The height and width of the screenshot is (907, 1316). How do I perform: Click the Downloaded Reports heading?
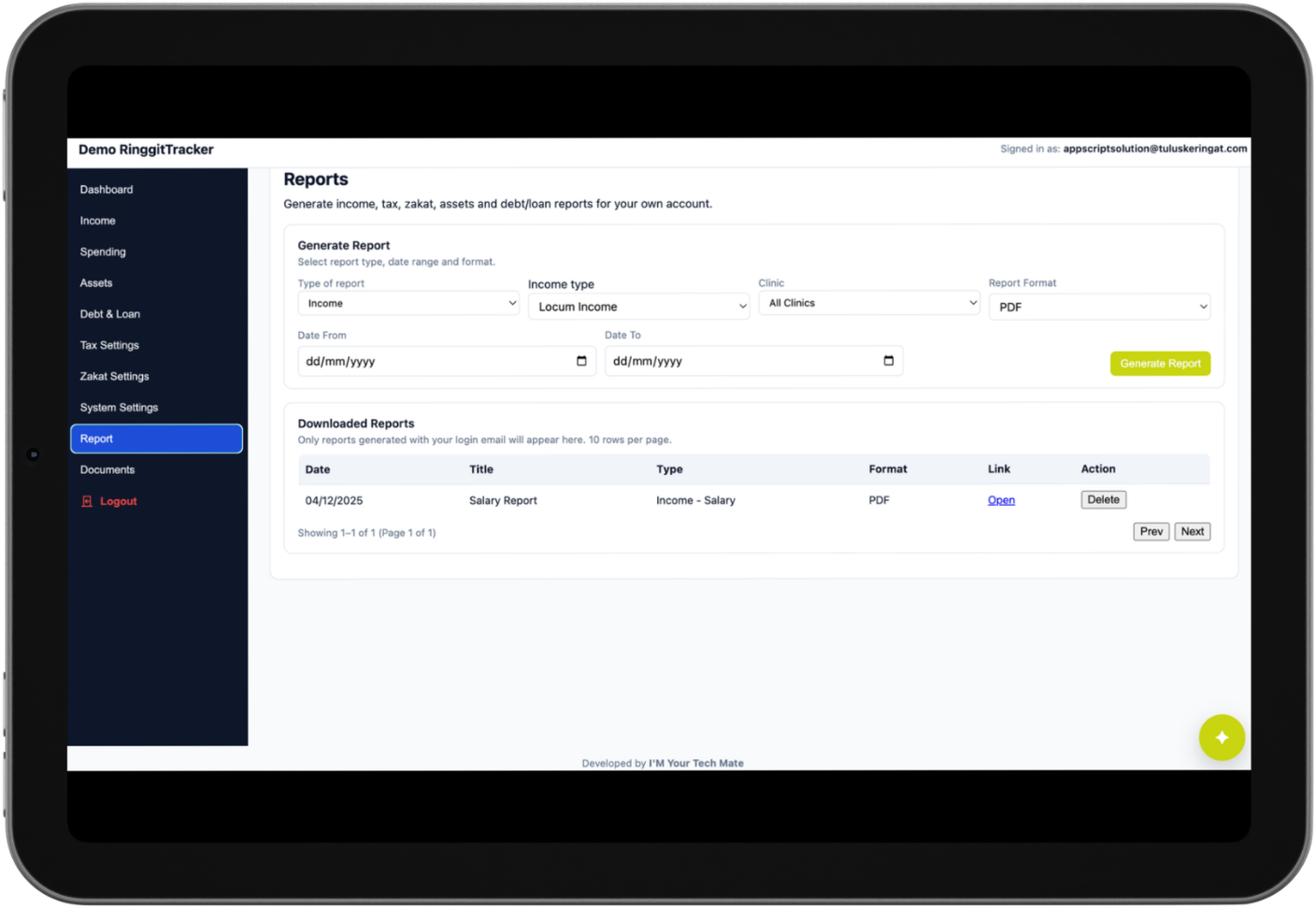tap(356, 424)
